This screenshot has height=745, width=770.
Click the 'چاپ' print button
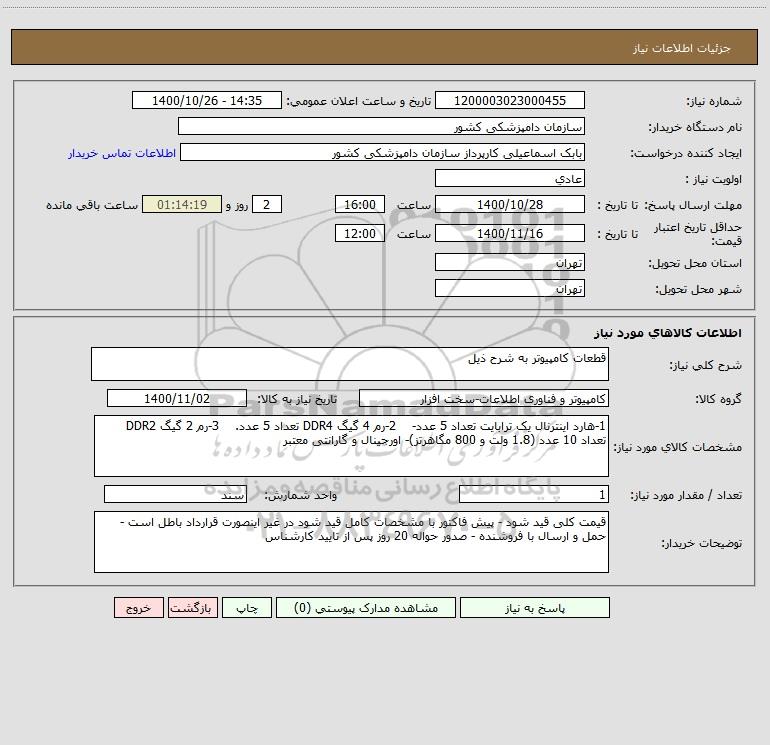click(x=247, y=608)
